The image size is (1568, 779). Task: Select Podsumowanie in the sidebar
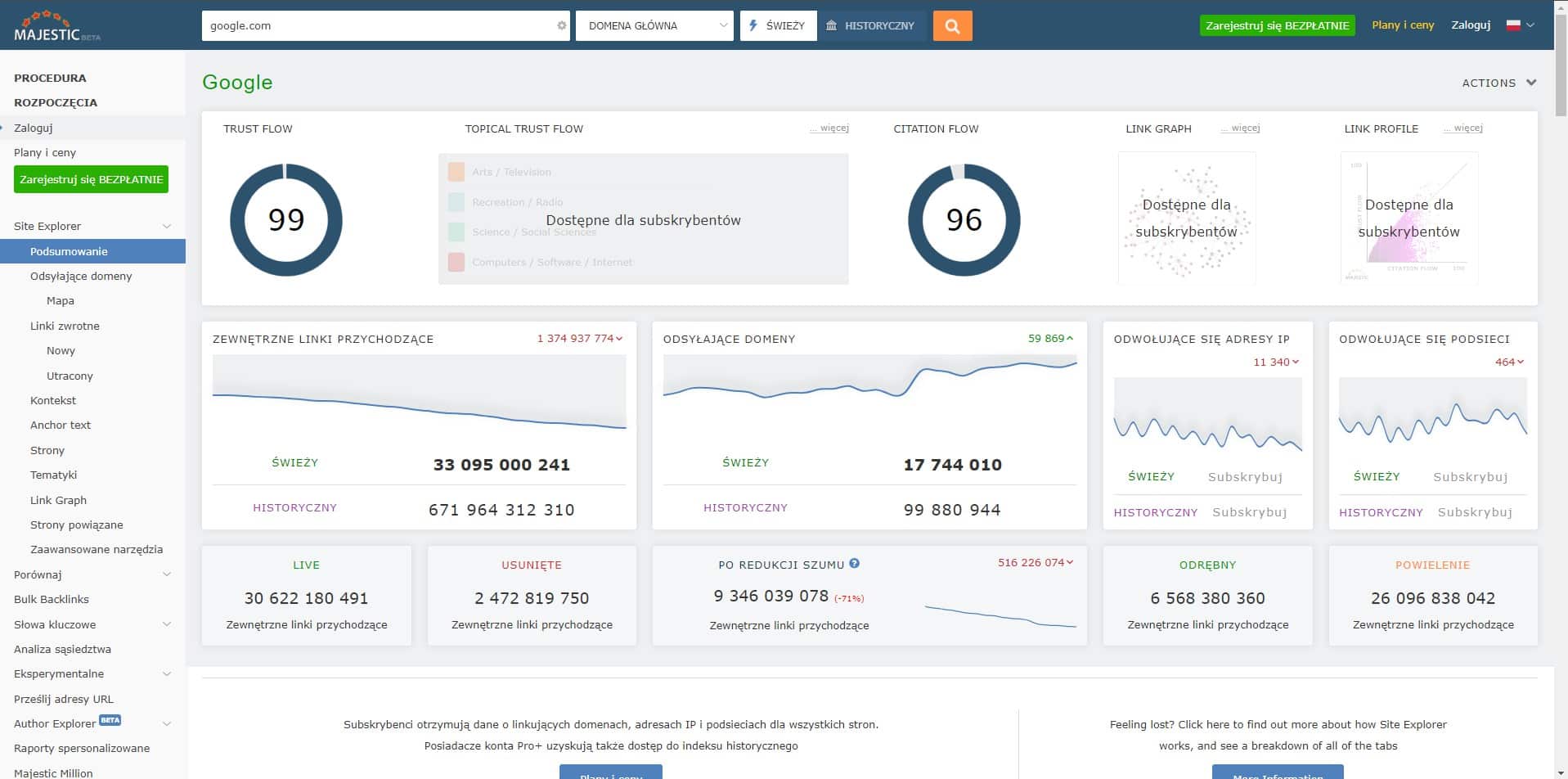click(x=92, y=251)
